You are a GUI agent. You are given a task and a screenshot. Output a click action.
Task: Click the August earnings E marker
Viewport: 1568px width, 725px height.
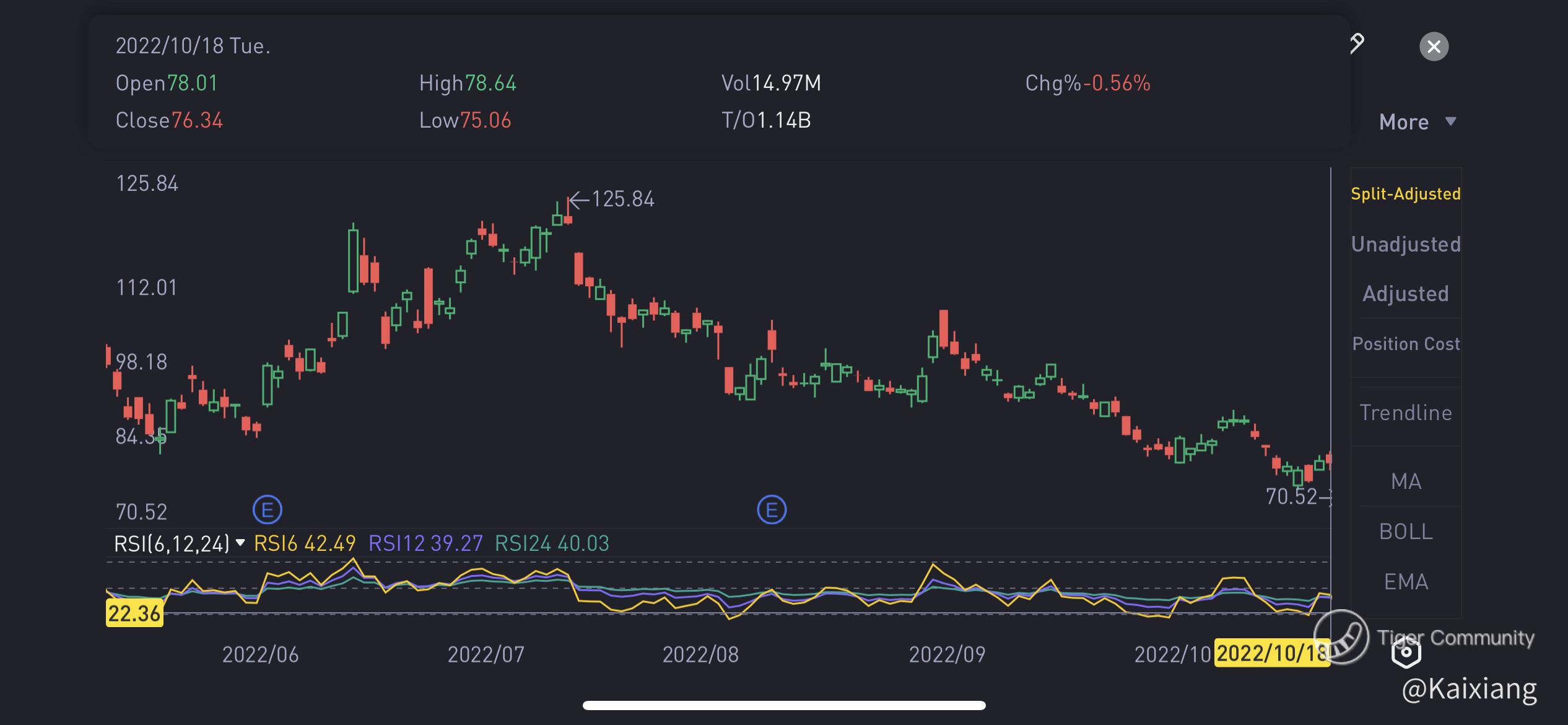pyautogui.click(x=772, y=510)
